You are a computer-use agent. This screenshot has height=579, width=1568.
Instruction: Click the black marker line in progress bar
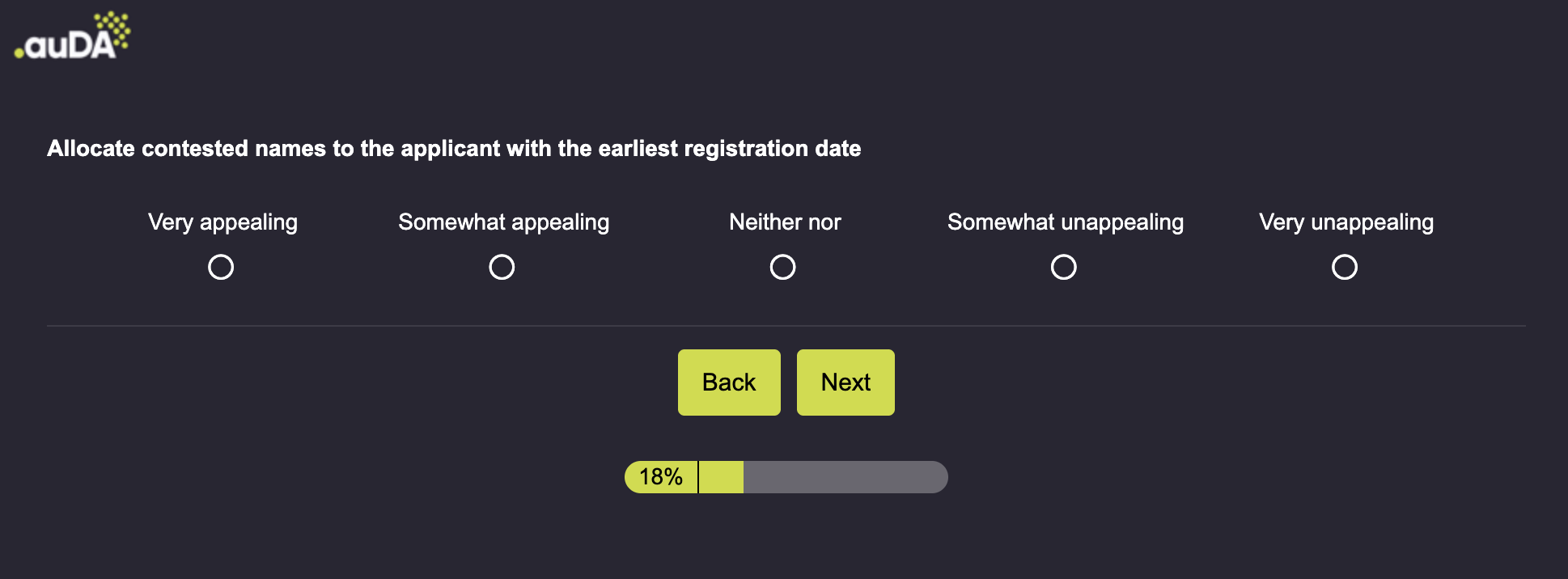697,477
